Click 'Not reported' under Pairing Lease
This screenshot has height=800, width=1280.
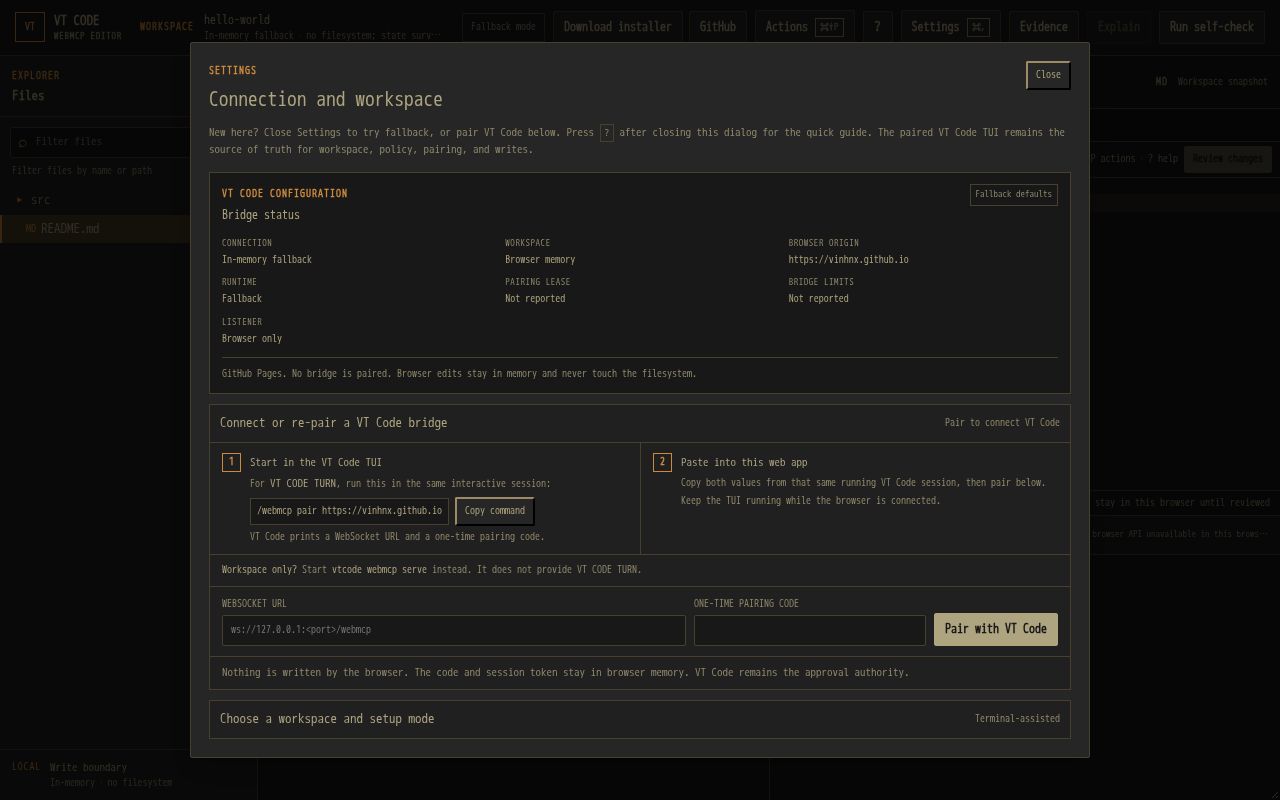click(x=535, y=299)
